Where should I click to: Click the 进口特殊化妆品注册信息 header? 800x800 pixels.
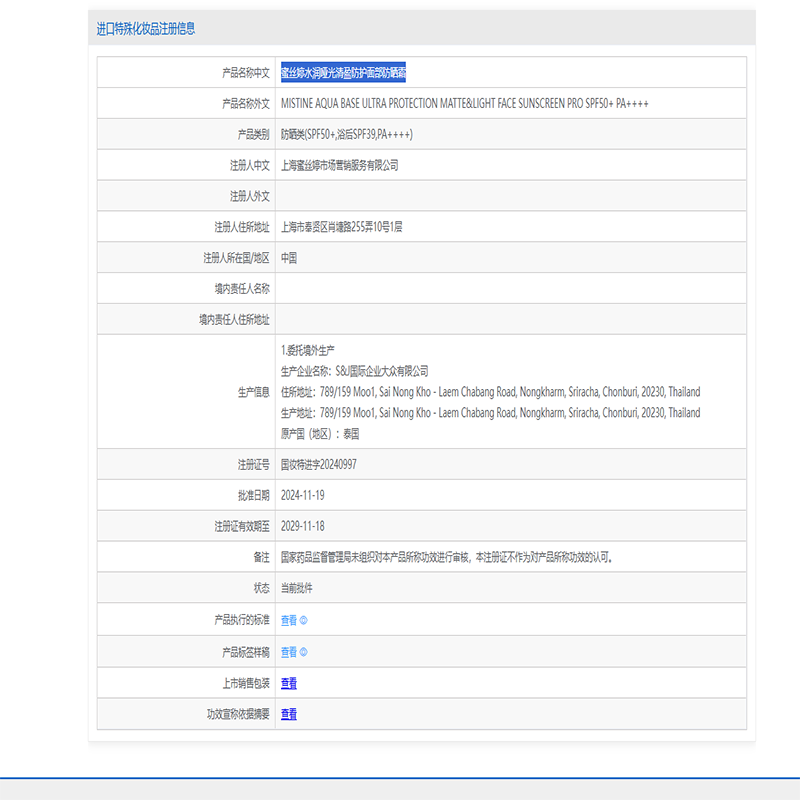(x=146, y=29)
